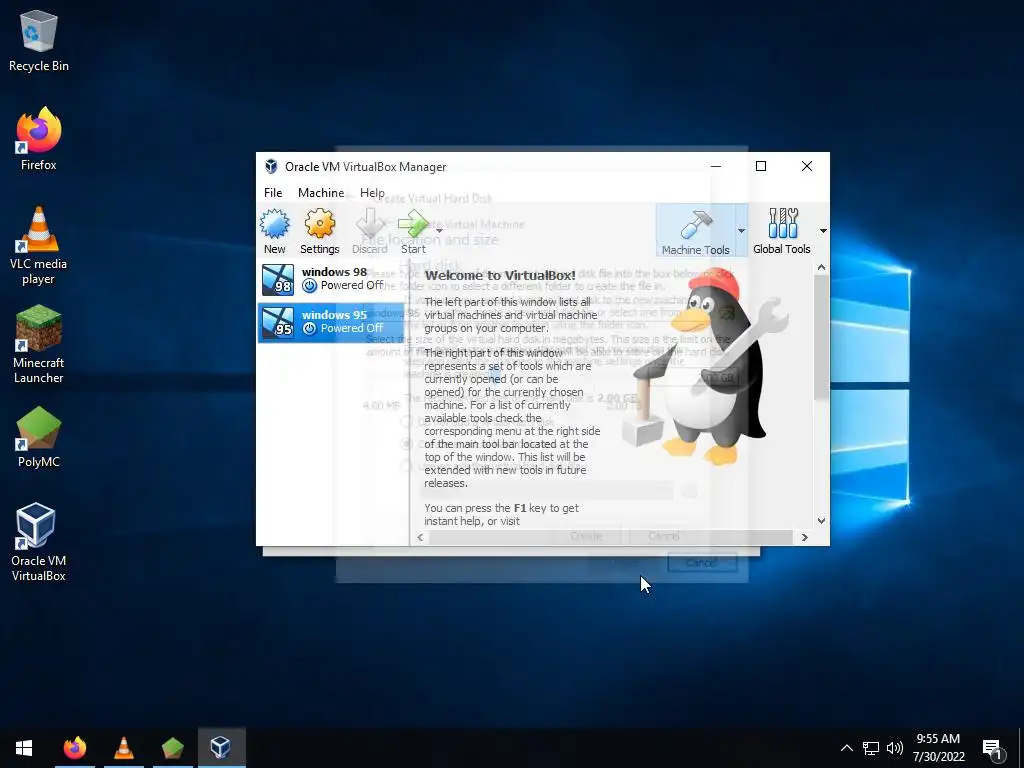The image size is (1024, 768).
Task: Minimize the VirtualBox Manager window
Action: (716, 166)
